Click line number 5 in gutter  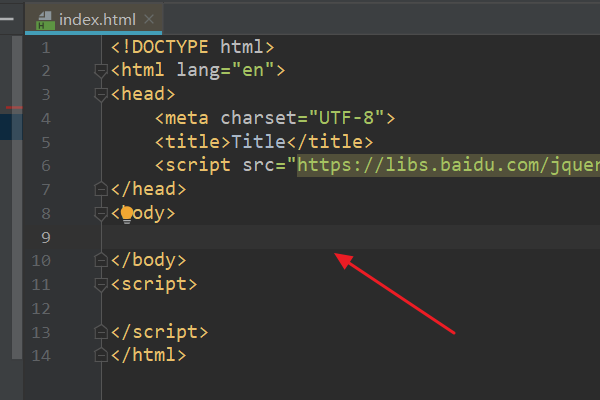coord(46,143)
